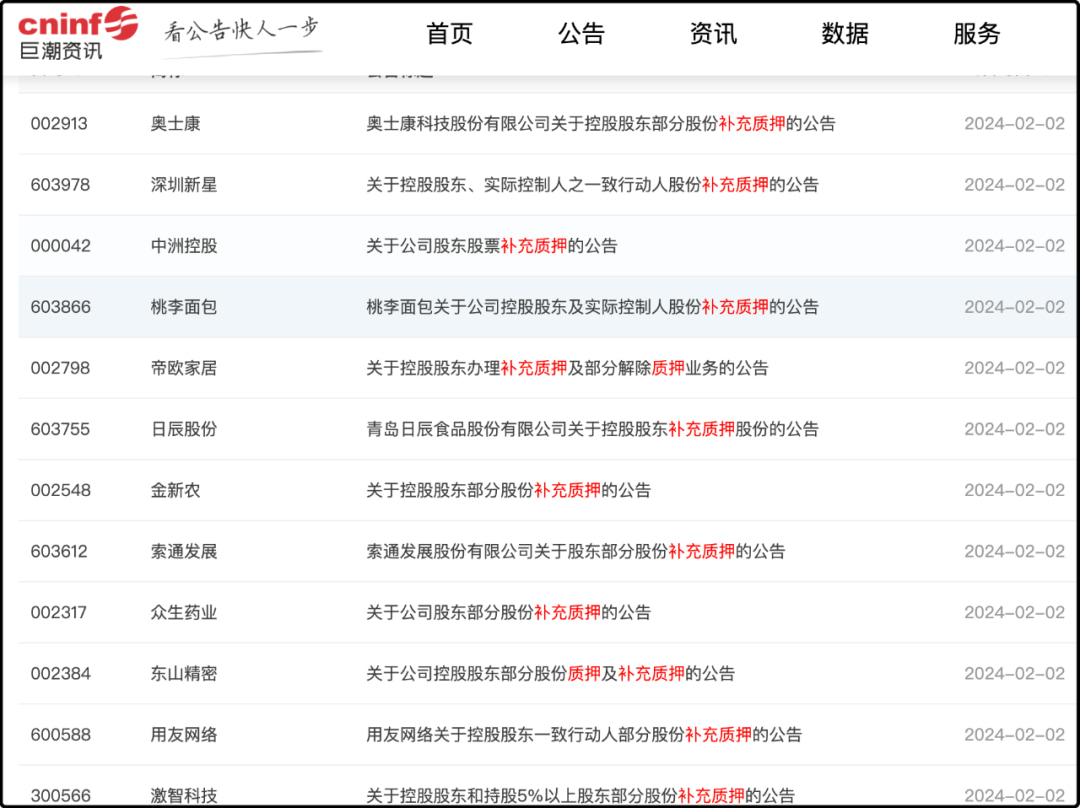Click date 2024-02-02 in 奥士康 row
Screen dimensions: 1080x808
(x=1014, y=124)
